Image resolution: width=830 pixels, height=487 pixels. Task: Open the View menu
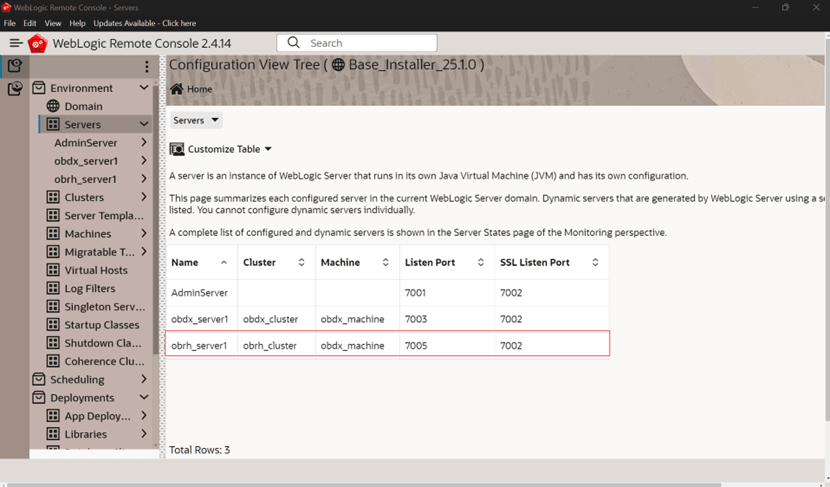[53, 23]
